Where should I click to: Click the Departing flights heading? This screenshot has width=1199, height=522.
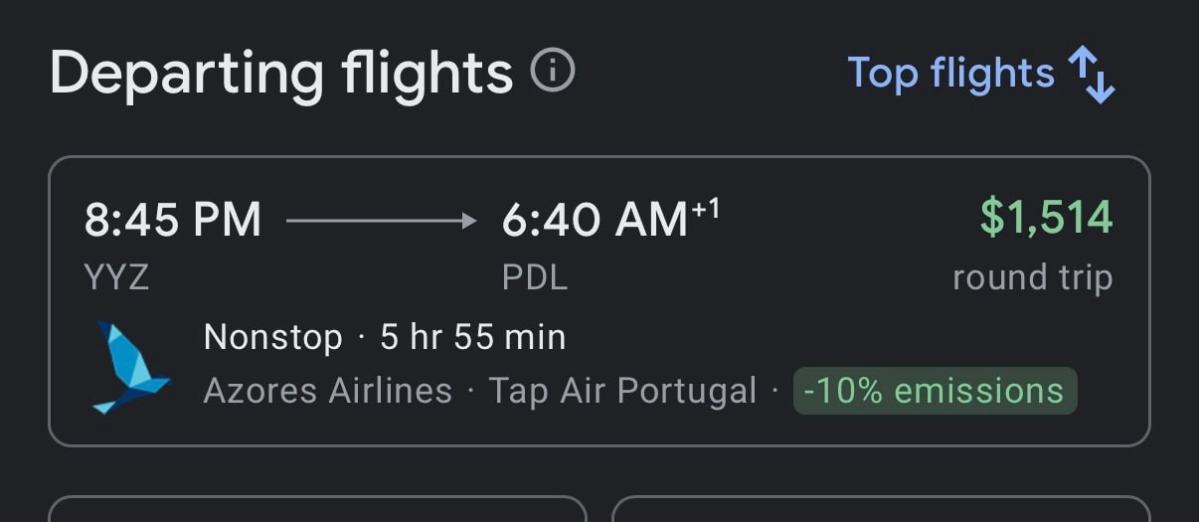pyautogui.click(x=281, y=74)
